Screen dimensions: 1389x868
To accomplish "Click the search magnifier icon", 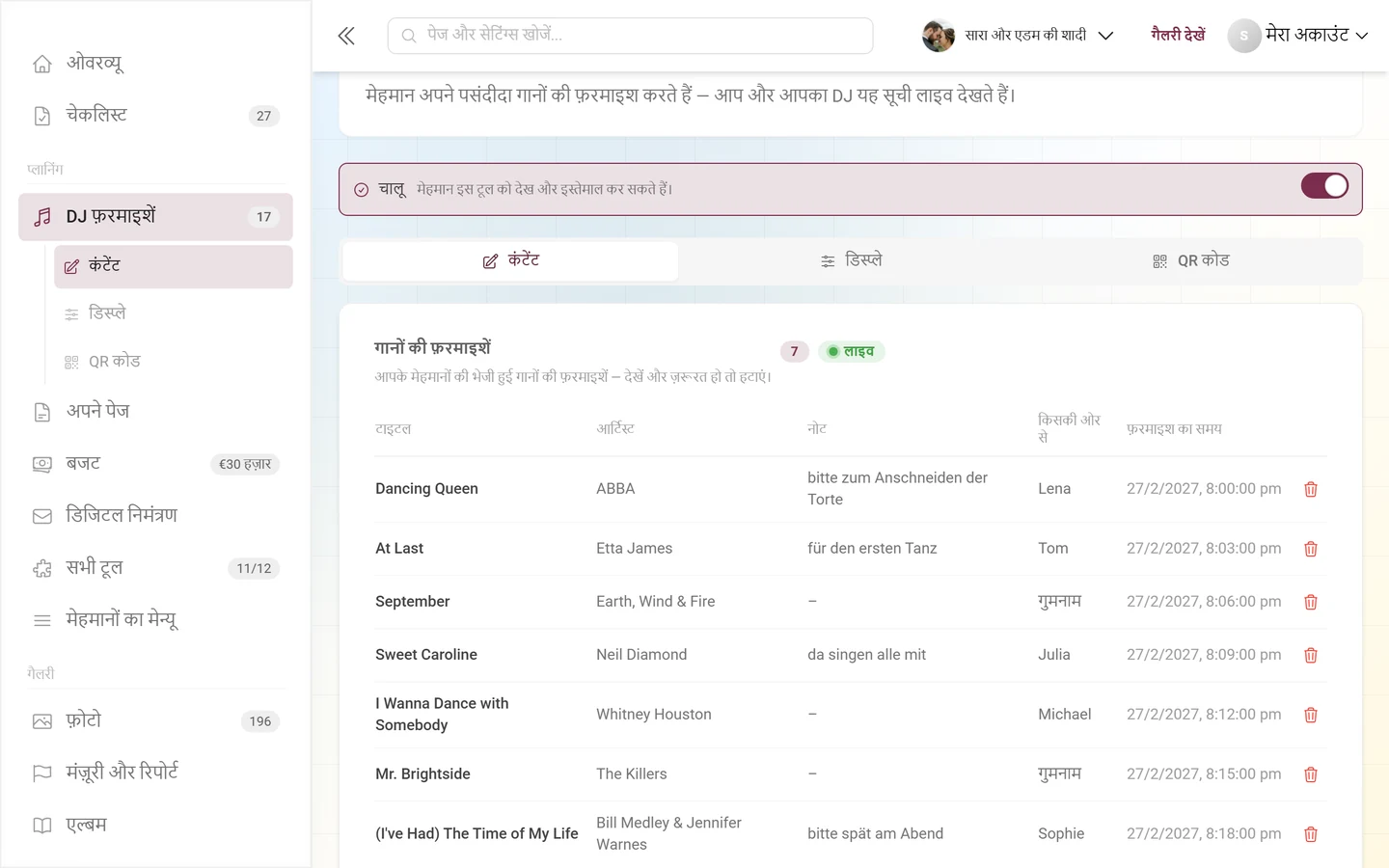I will [409, 36].
